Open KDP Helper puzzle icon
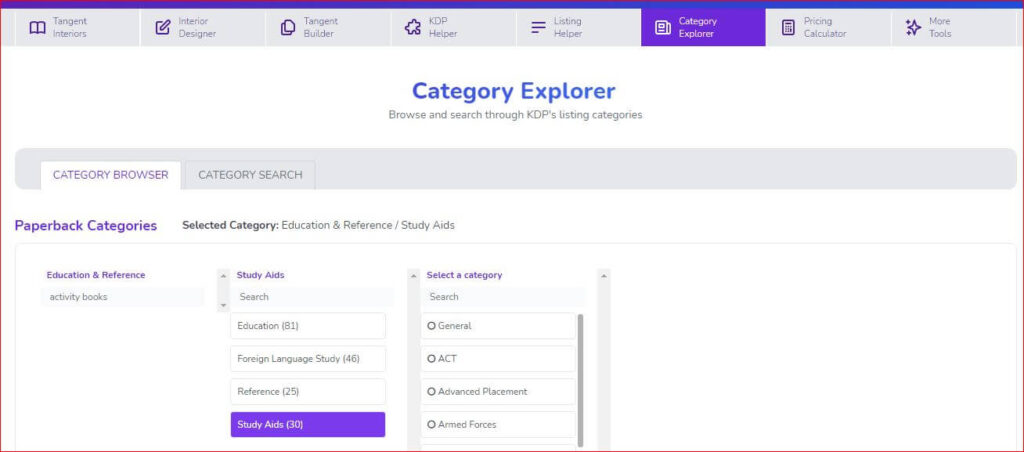 pos(413,27)
